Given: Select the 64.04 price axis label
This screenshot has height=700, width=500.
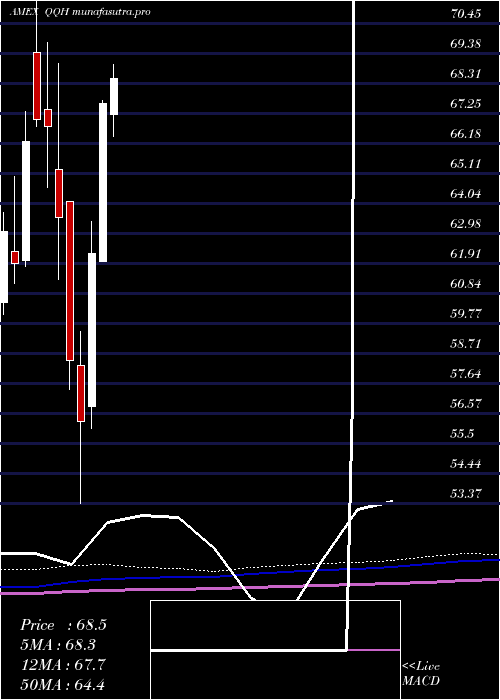Looking at the screenshot, I should pyautogui.click(x=466, y=194).
